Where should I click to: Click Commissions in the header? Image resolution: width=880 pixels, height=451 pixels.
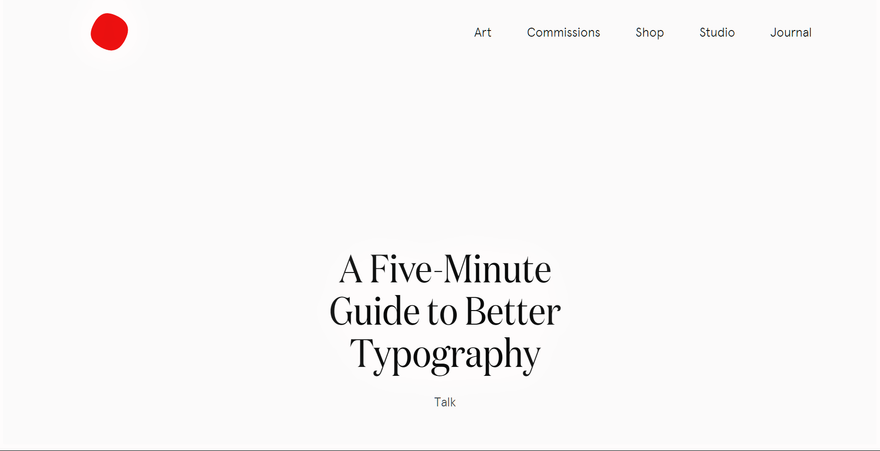click(x=563, y=33)
